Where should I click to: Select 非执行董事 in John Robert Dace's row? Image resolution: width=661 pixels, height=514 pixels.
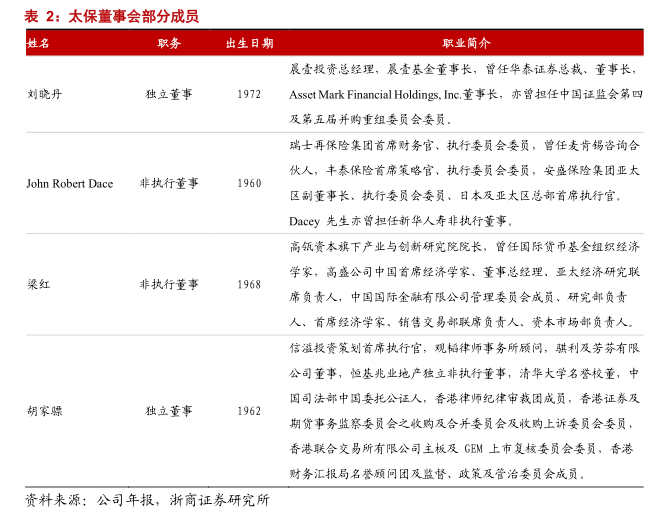[x=169, y=184]
